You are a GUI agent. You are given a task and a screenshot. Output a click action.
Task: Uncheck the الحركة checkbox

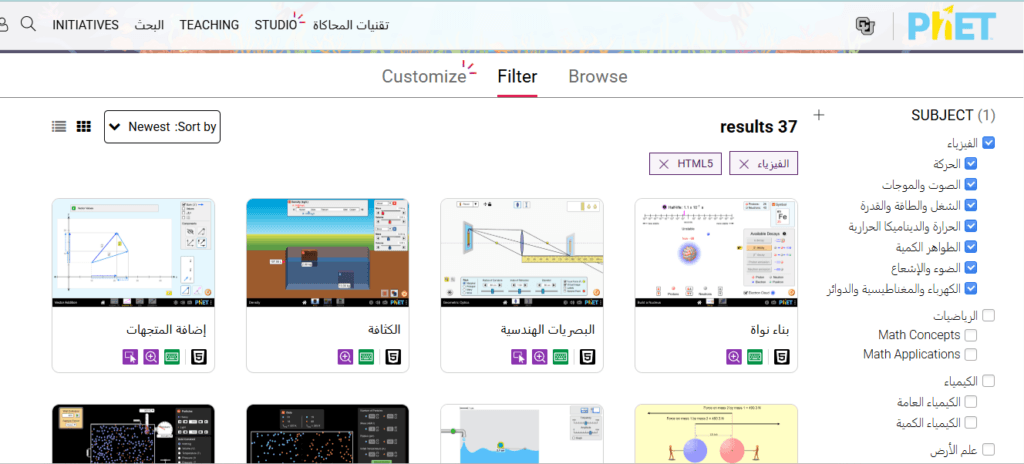[969, 164]
